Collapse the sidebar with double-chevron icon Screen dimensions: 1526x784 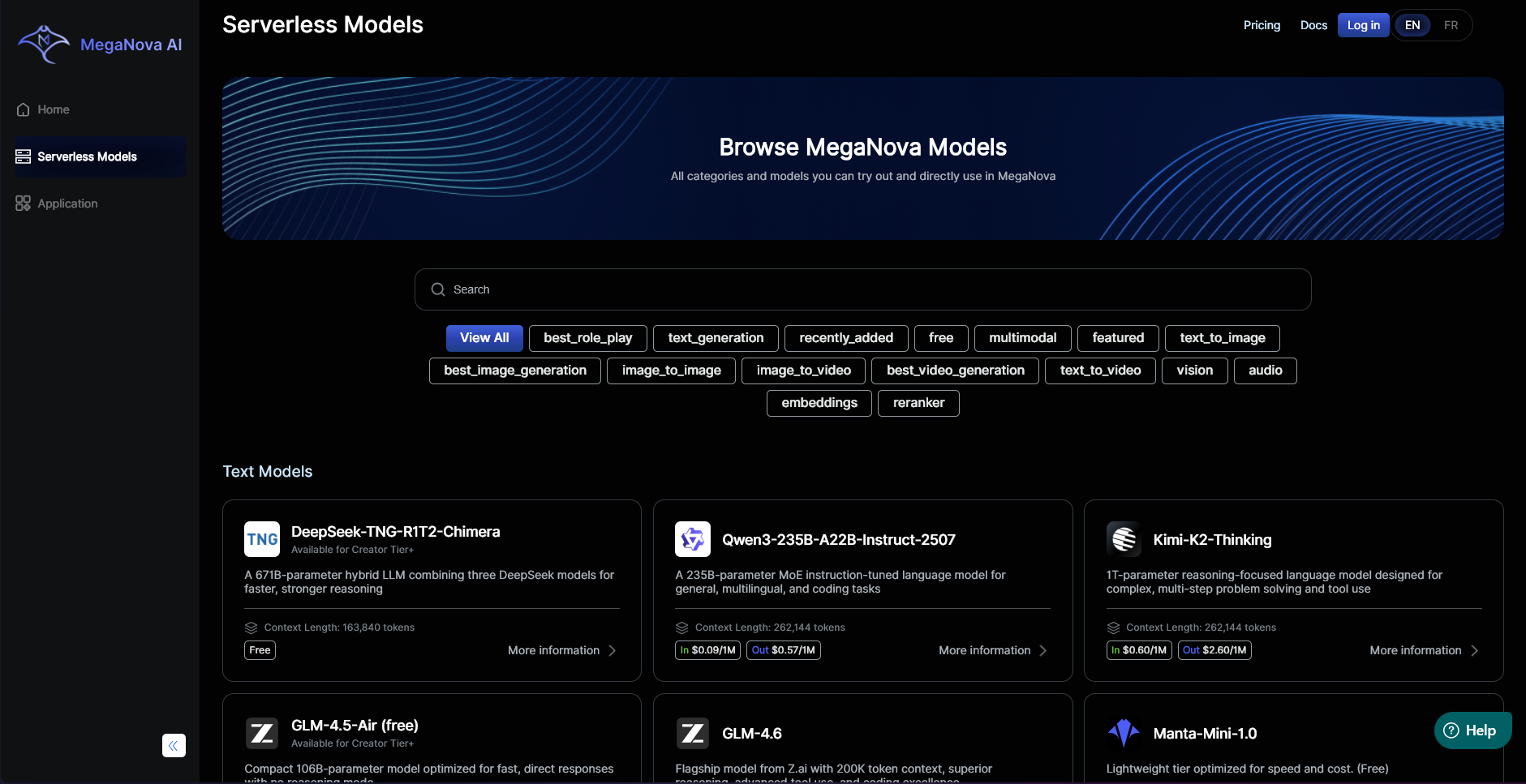click(174, 745)
